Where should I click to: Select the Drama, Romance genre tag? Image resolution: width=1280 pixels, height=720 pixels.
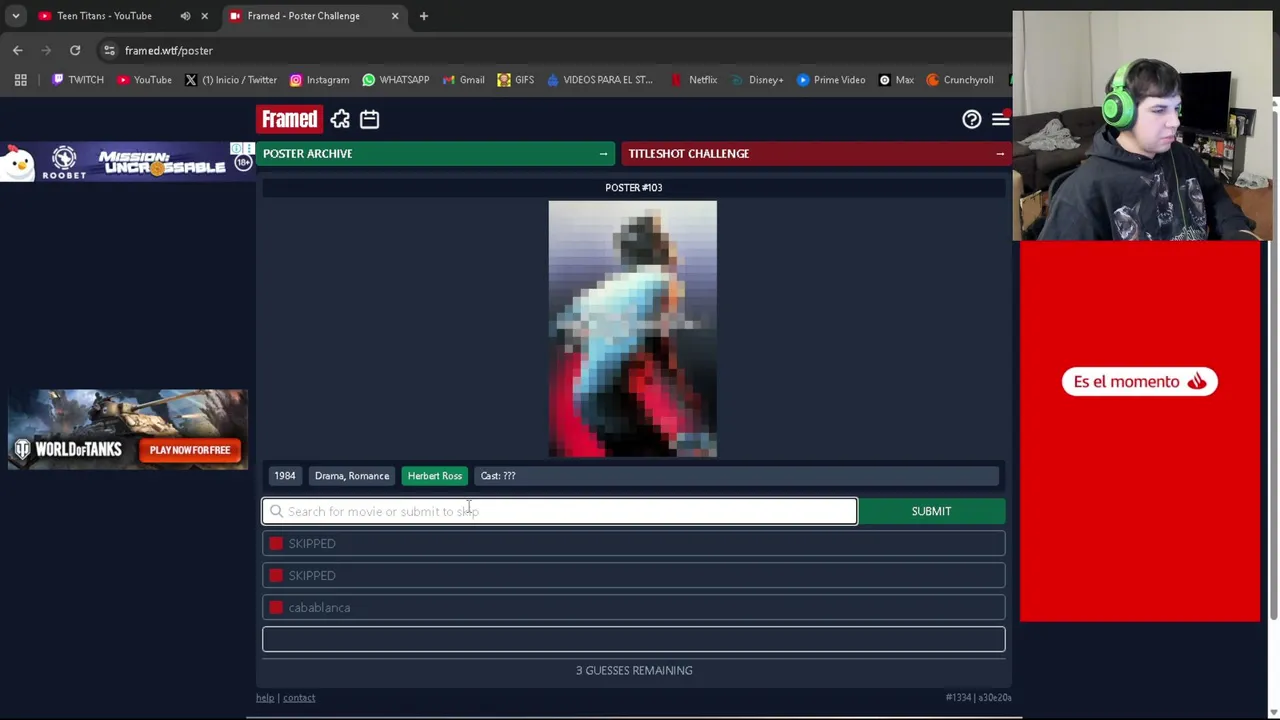(x=352, y=476)
